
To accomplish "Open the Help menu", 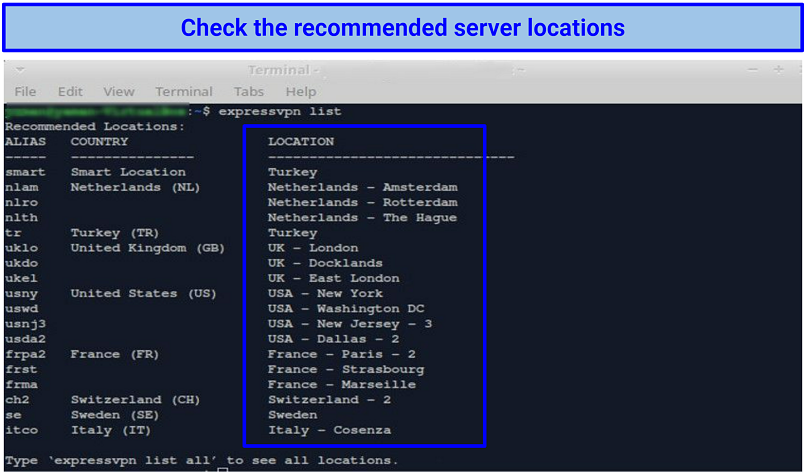I will pos(301,92).
